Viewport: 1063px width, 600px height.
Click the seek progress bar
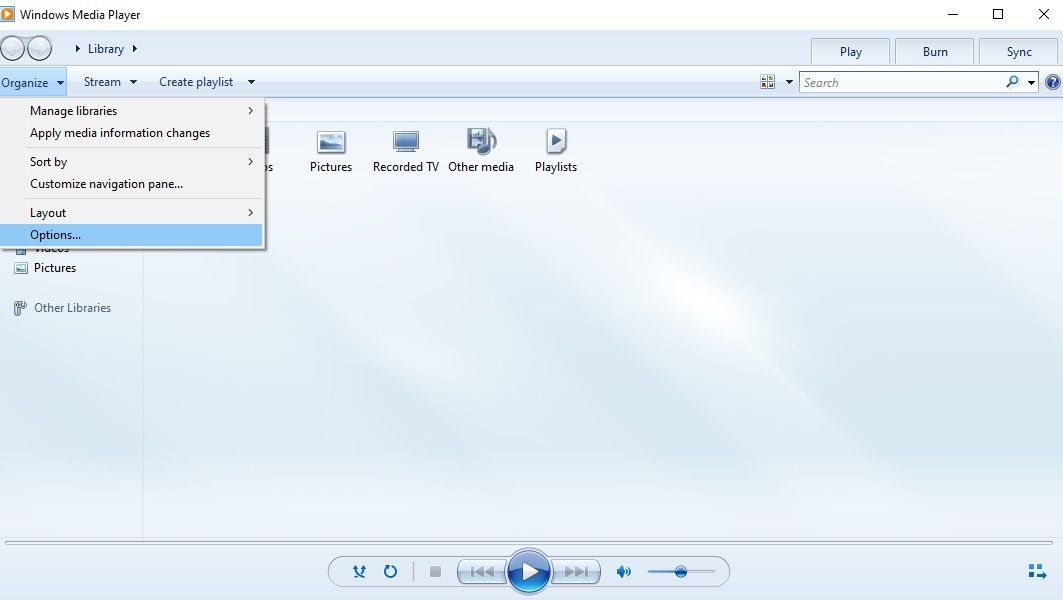pyautogui.click(x=529, y=542)
